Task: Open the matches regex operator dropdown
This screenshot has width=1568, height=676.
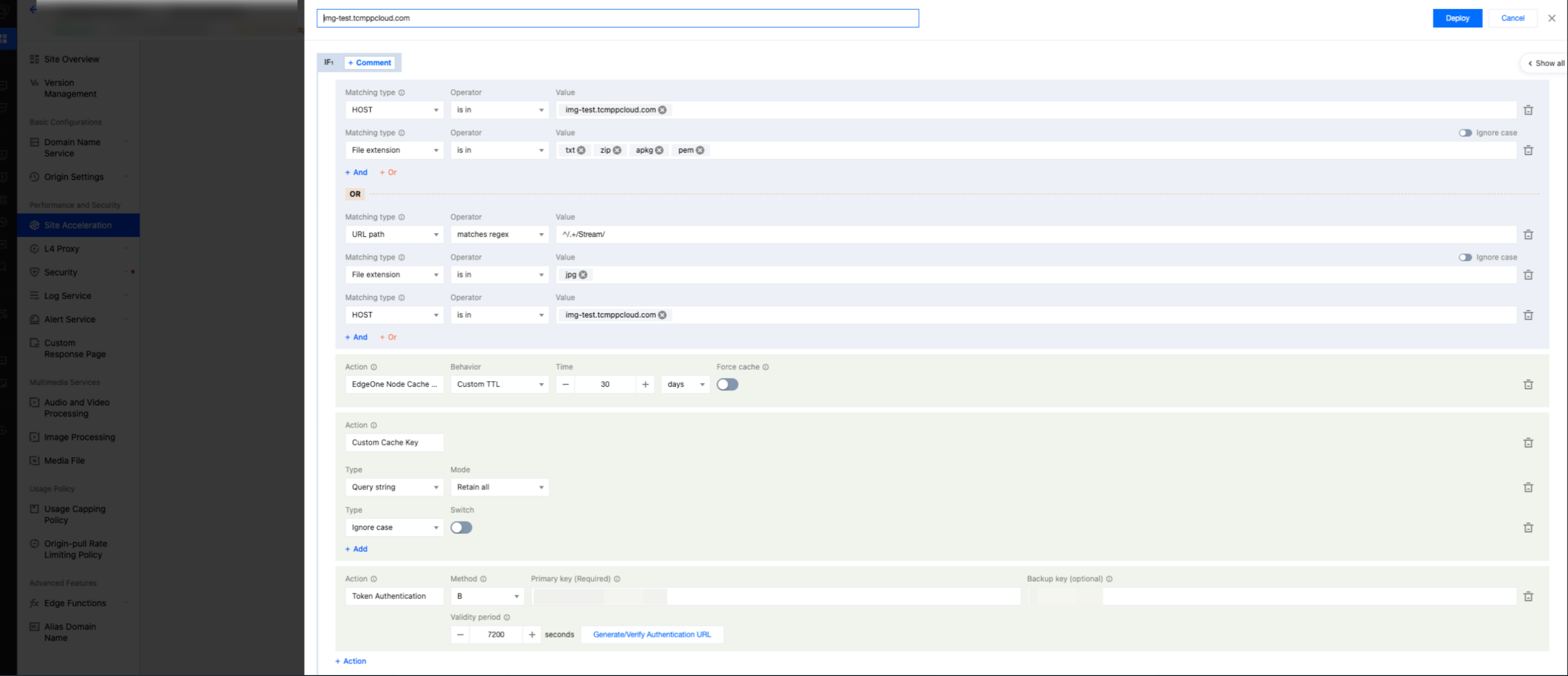Action: (x=499, y=234)
